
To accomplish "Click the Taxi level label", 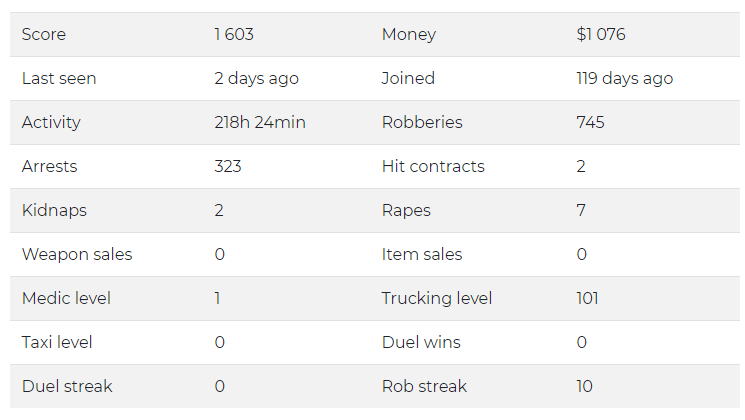I will click(57, 342).
